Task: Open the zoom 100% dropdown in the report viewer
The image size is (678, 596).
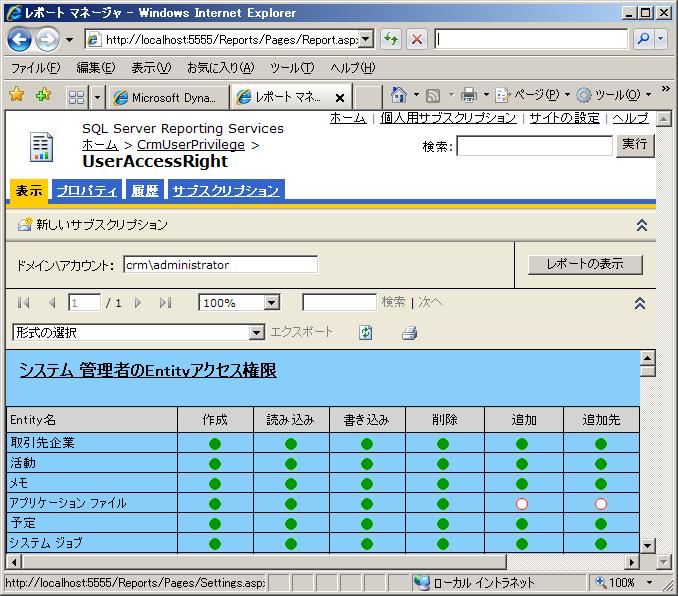Action: click(x=272, y=302)
